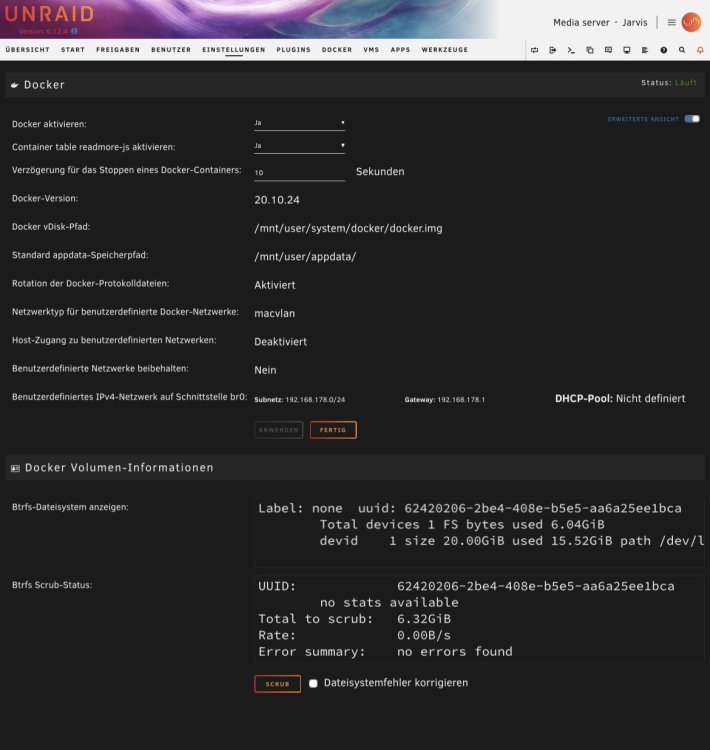This screenshot has width=710, height=750.
Task: Open the Werkzeuge tab
Action: [x=444, y=50]
